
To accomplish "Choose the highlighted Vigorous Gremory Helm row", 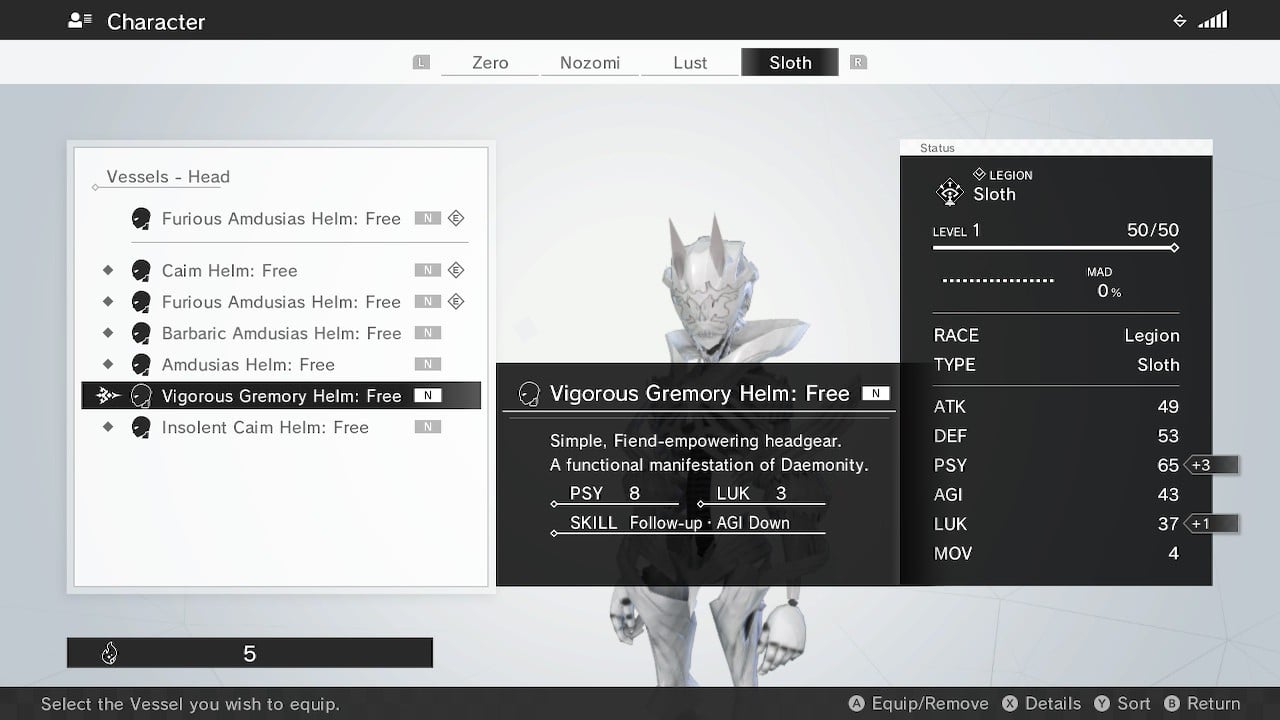I will (x=281, y=396).
